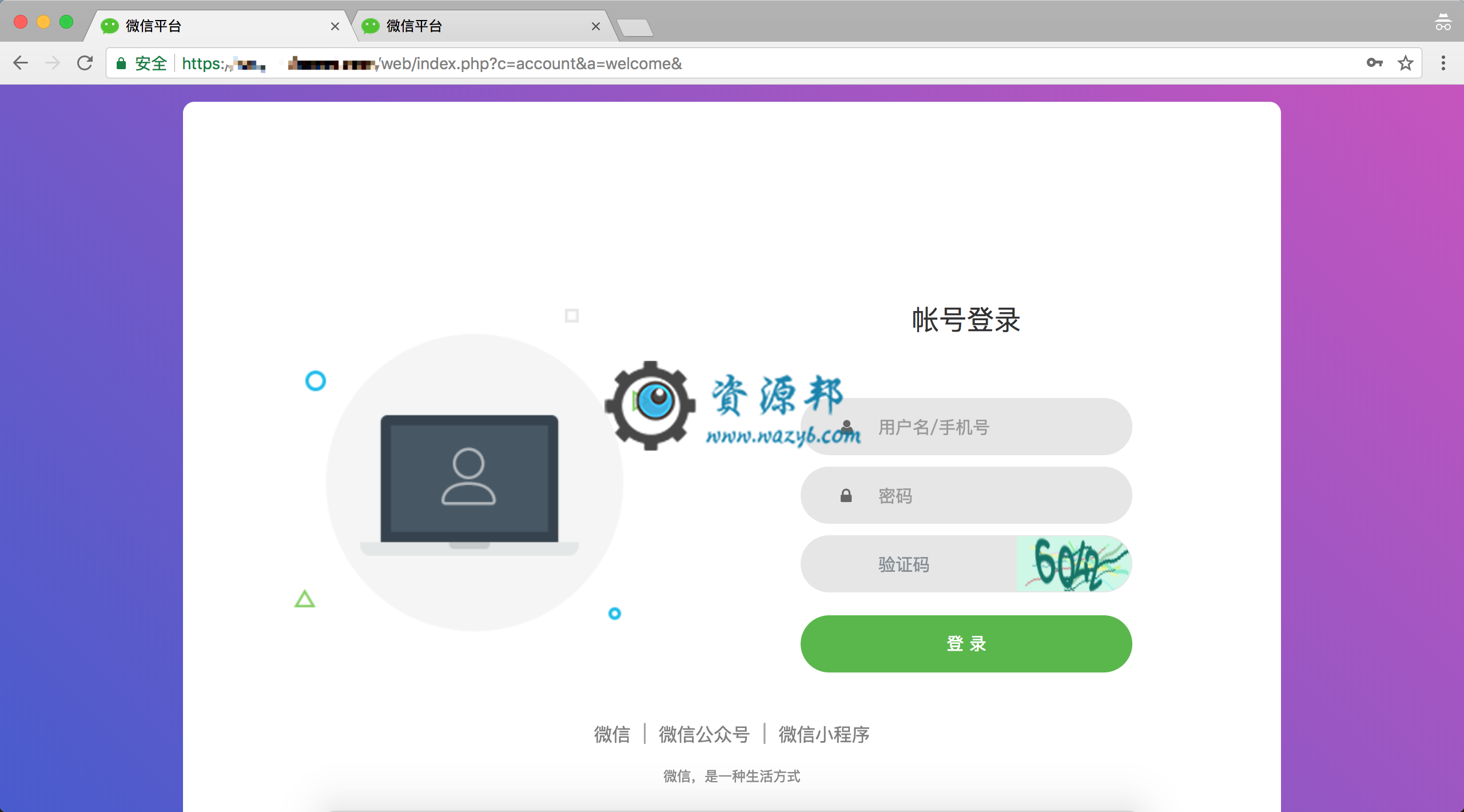Reload the page with the refresh icon
This screenshot has width=1464, height=812.
coord(85,63)
